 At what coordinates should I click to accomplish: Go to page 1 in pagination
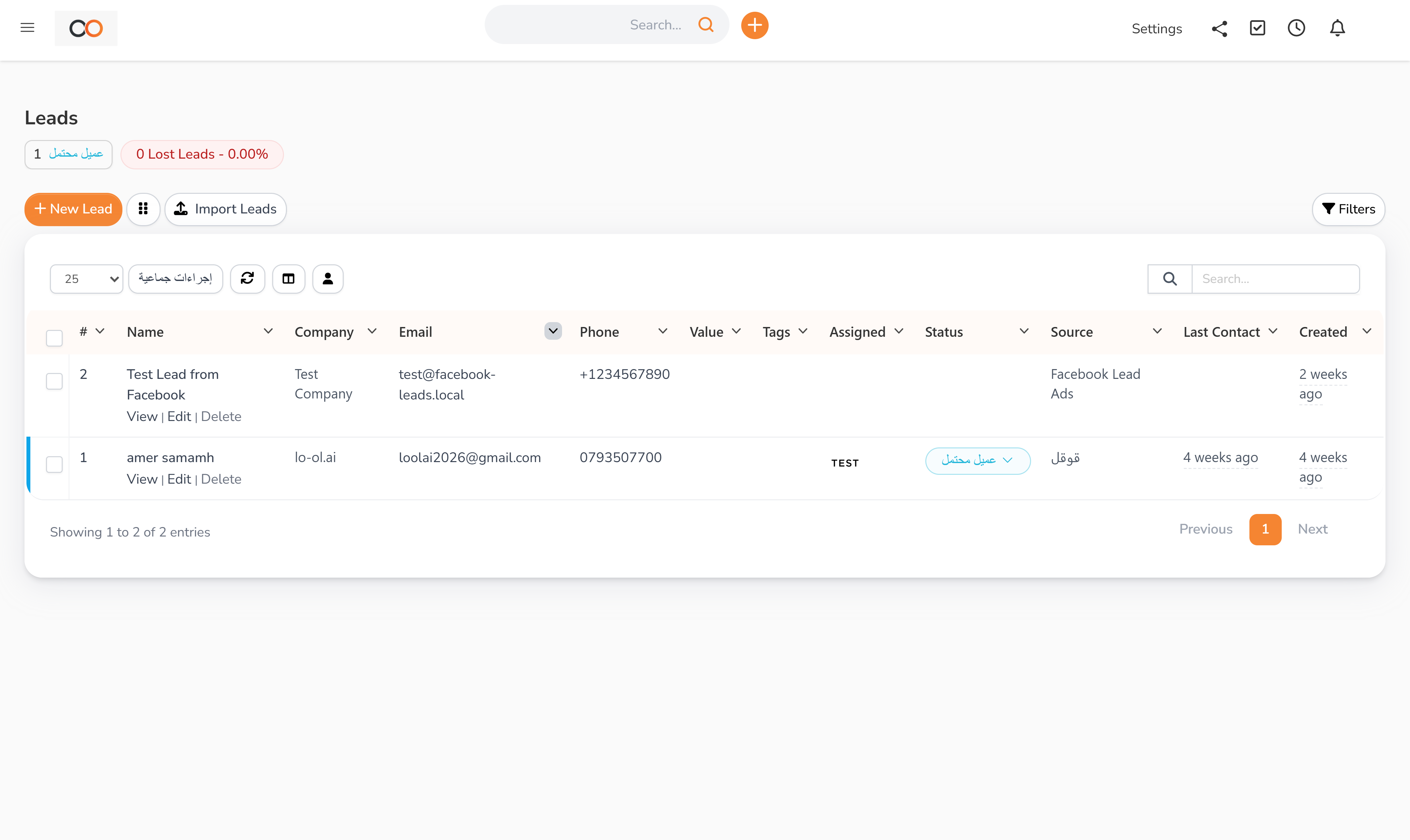tap(1264, 529)
